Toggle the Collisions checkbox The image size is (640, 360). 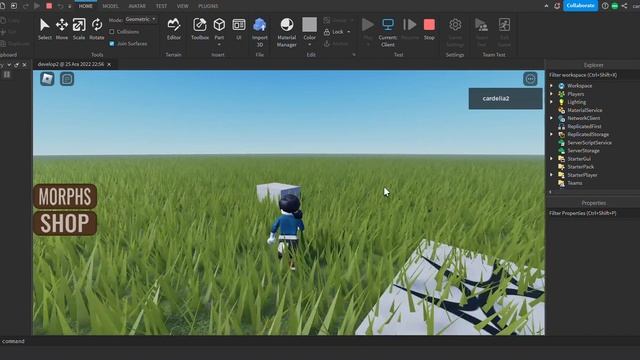(112, 31)
